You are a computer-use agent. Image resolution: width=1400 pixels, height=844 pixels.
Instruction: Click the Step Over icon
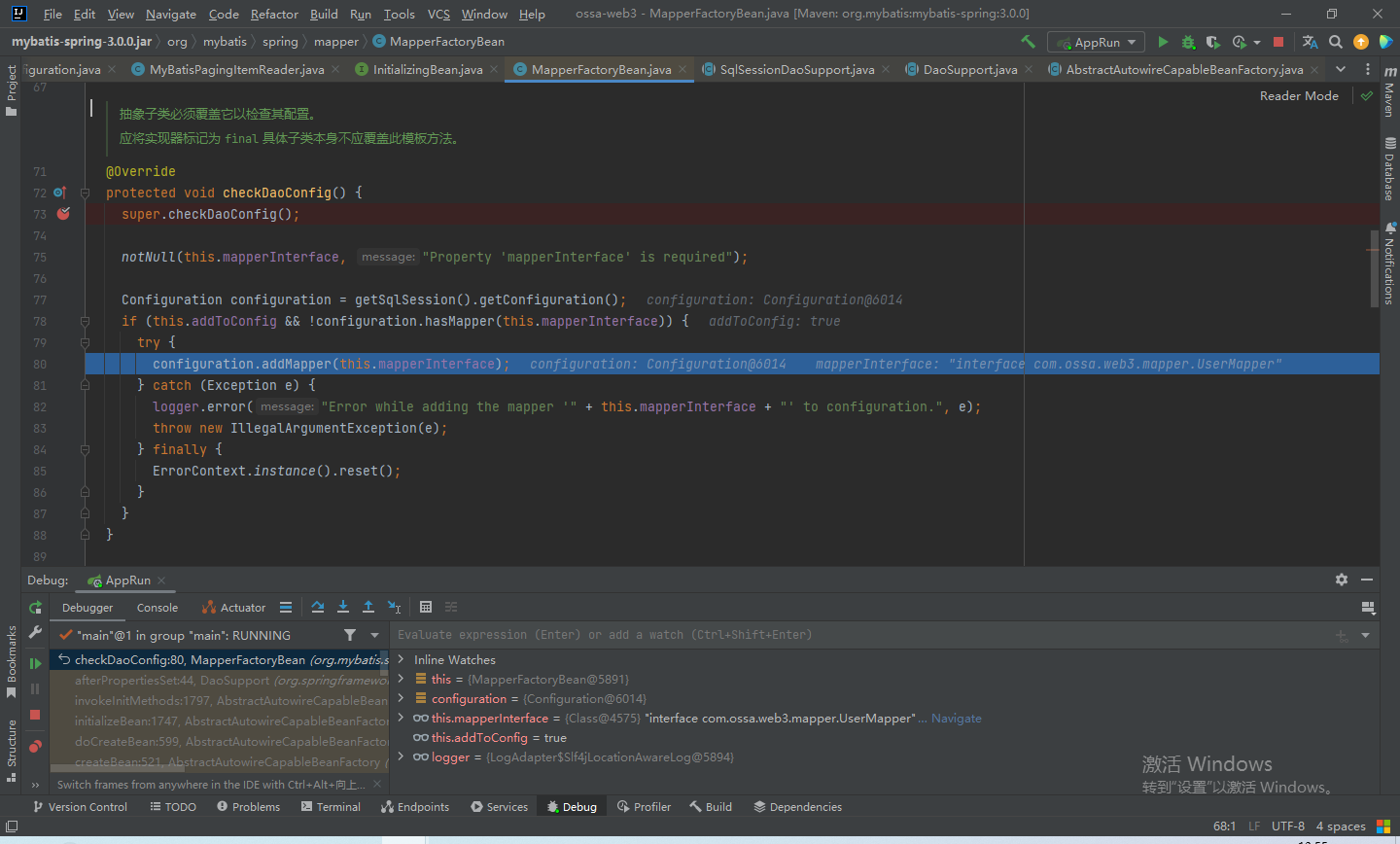(318, 607)
